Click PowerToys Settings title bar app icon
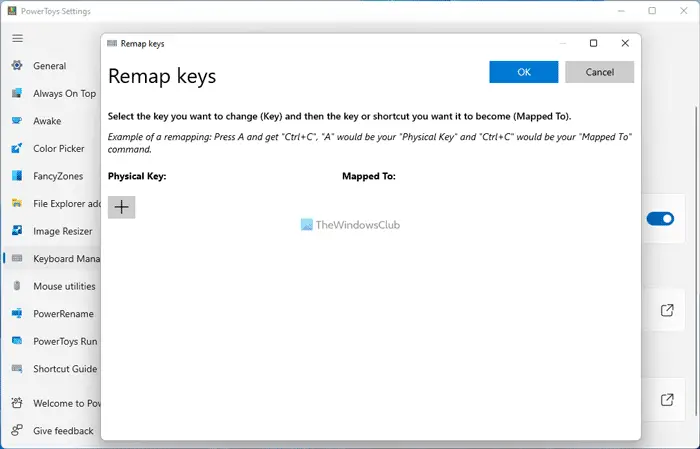 (x=12, y=11)
